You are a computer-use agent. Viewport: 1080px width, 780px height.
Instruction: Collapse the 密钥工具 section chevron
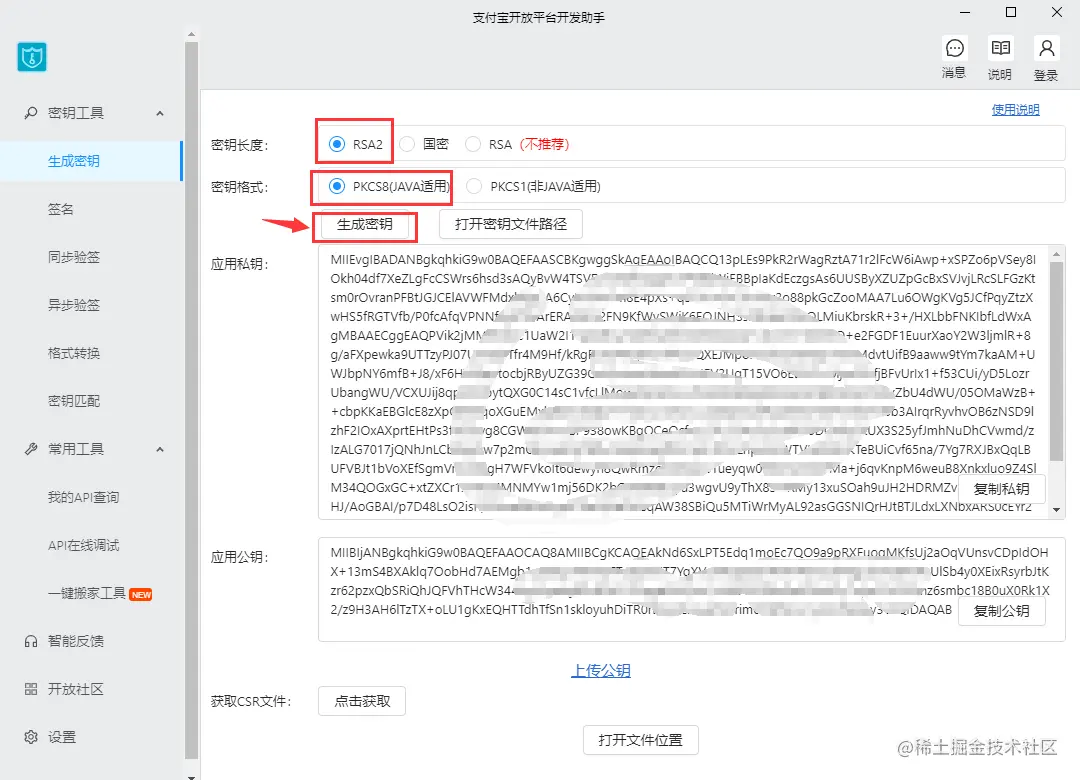click(160, 113)
